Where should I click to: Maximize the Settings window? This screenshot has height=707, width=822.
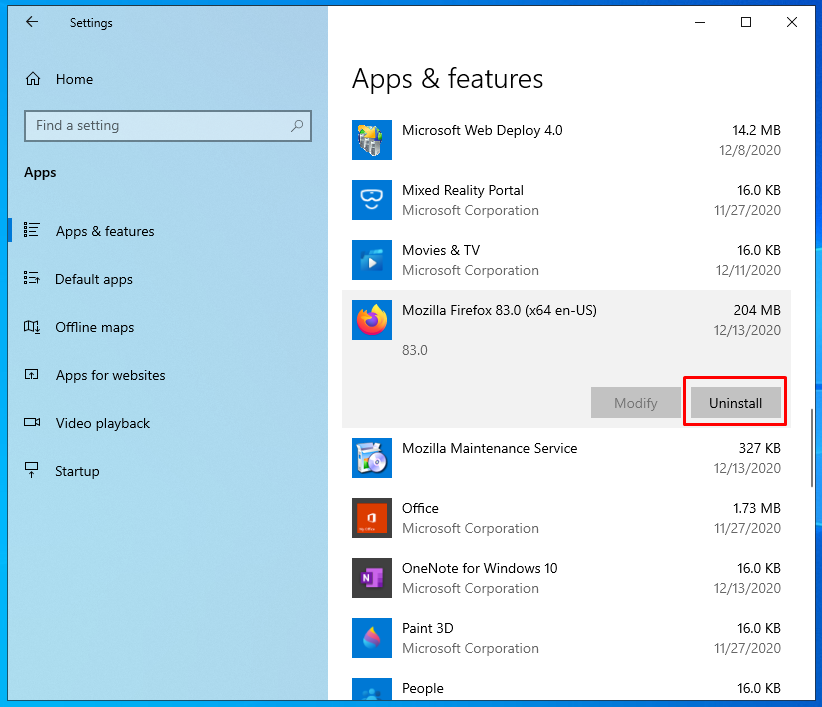[x=746, y=22]
